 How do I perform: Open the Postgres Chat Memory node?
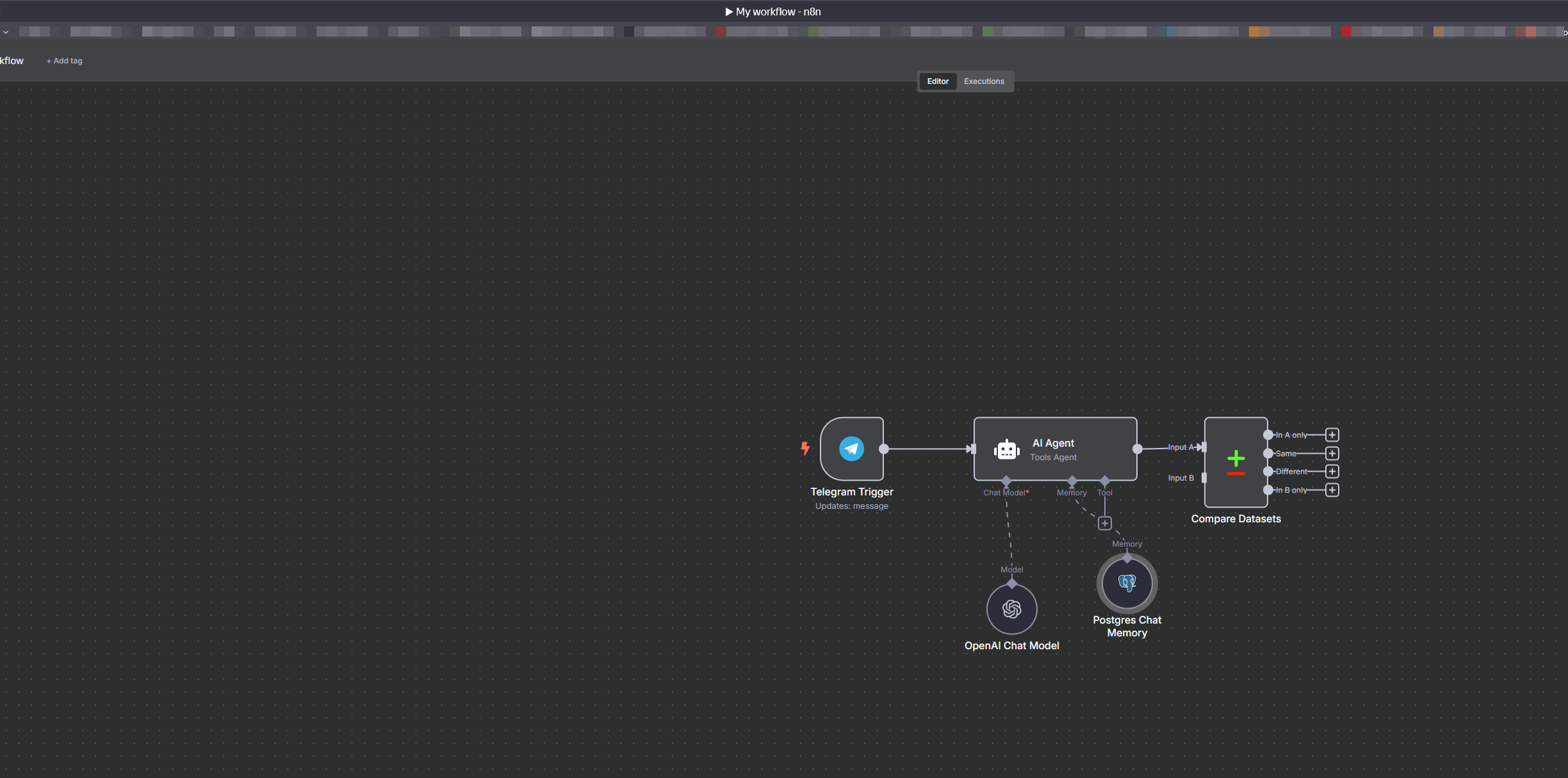click(1127, 583)
